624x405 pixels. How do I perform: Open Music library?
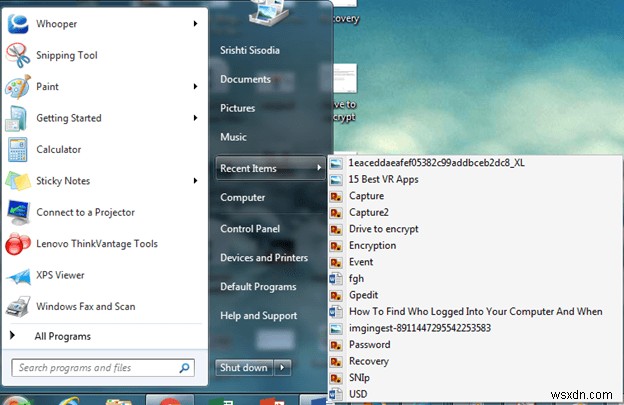click(x=234, y=137)
